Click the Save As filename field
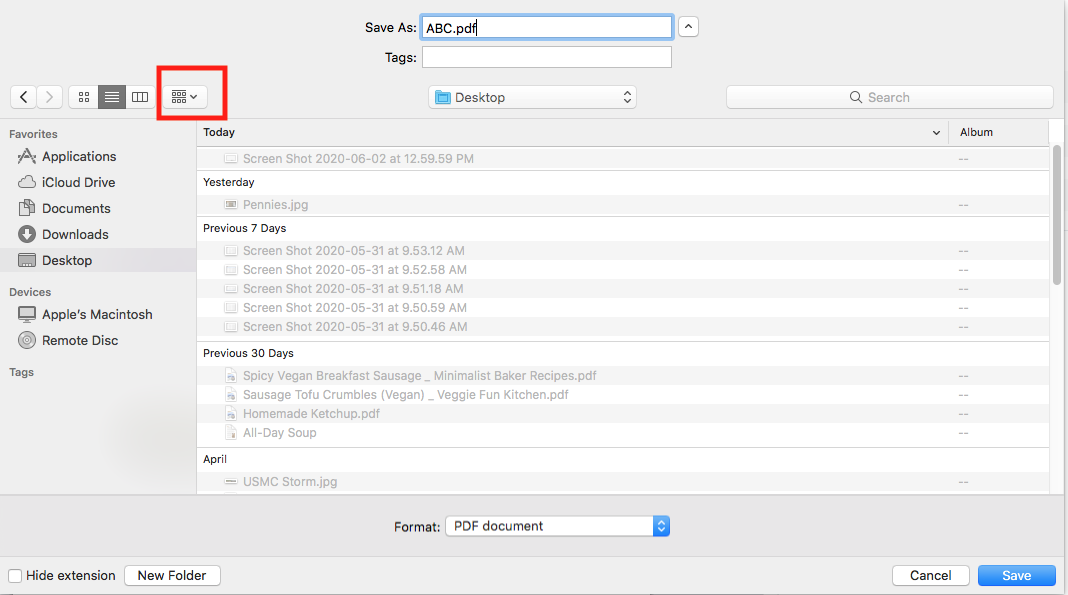The width and height of the screenshot is (1068, 595). click(x=546, y=27)
